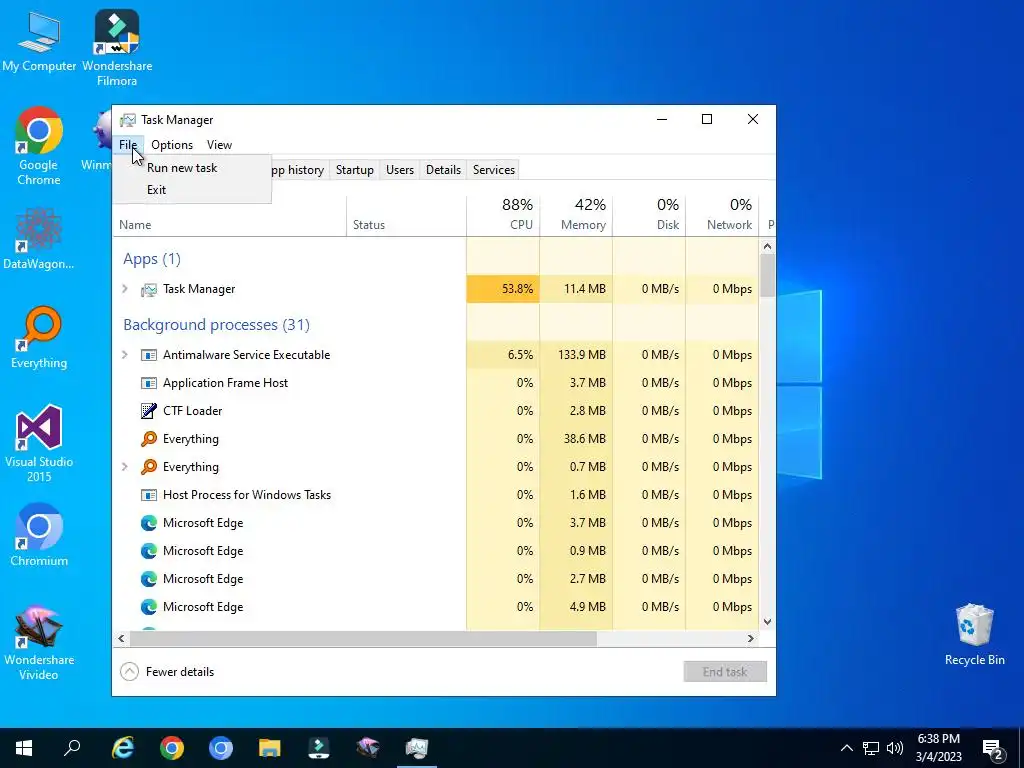Select the Google Chrome desktop shortcut
Screen dimensions: 1024x768
coord(39,146)
